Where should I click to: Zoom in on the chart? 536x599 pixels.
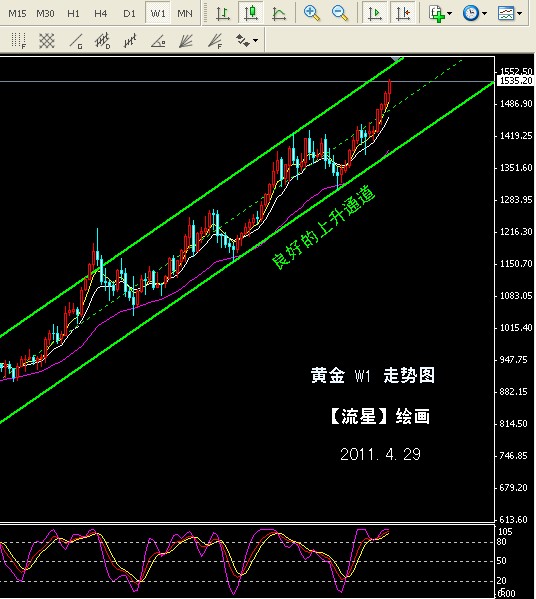point(312,13)
